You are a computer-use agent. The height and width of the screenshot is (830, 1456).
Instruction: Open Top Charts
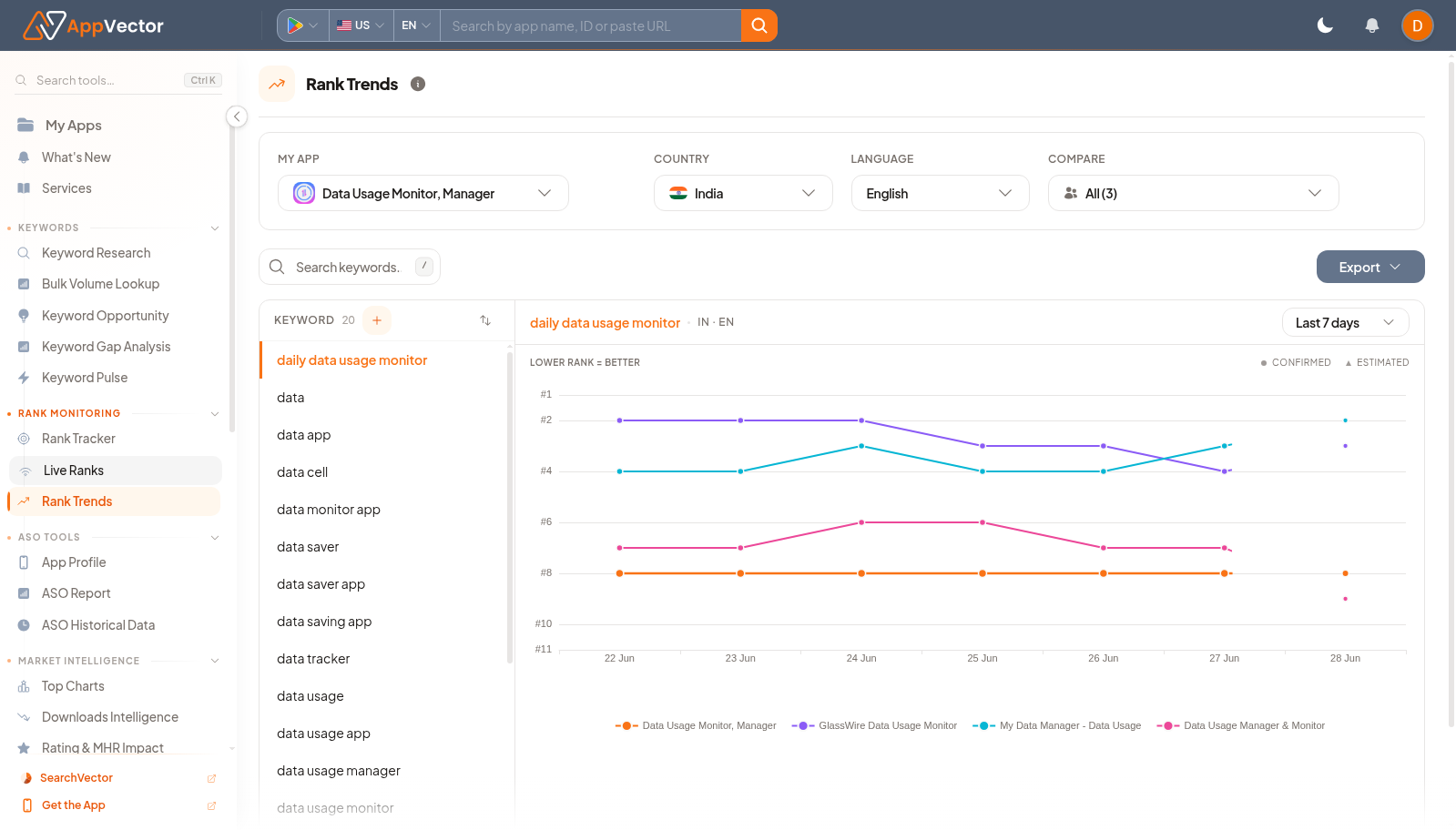point(73,686)
